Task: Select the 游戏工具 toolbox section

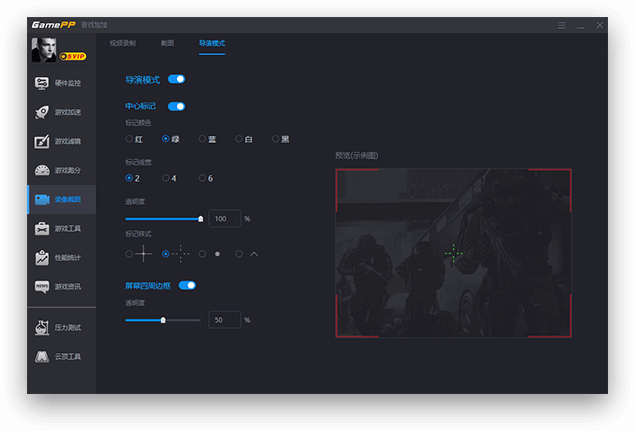Action: point(61,229)
